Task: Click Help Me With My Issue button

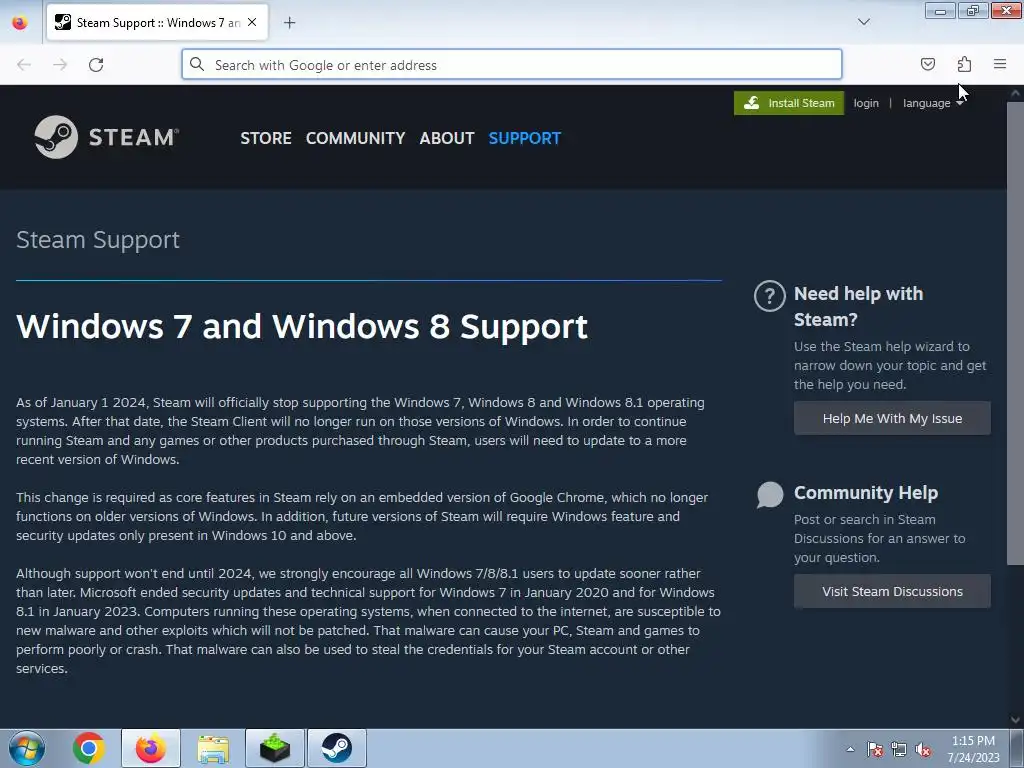Action: (892, 419)
